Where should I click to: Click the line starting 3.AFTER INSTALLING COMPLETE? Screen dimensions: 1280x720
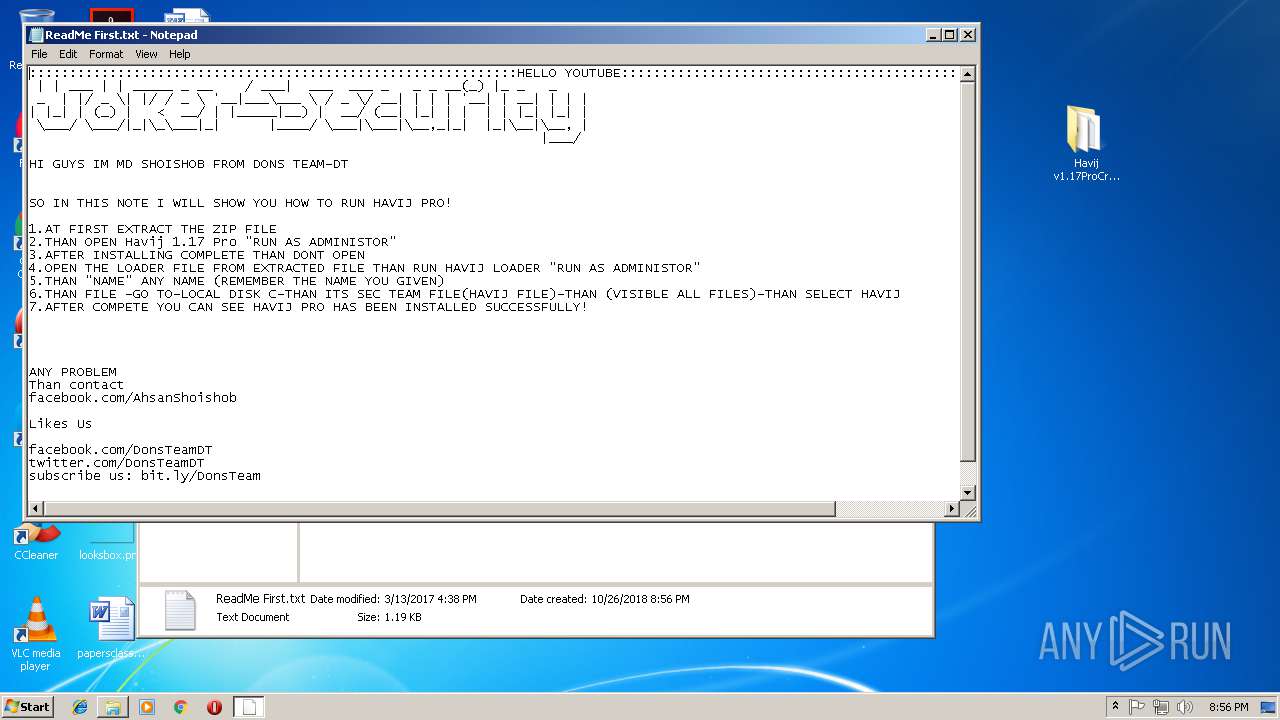(x=197, y=255)
